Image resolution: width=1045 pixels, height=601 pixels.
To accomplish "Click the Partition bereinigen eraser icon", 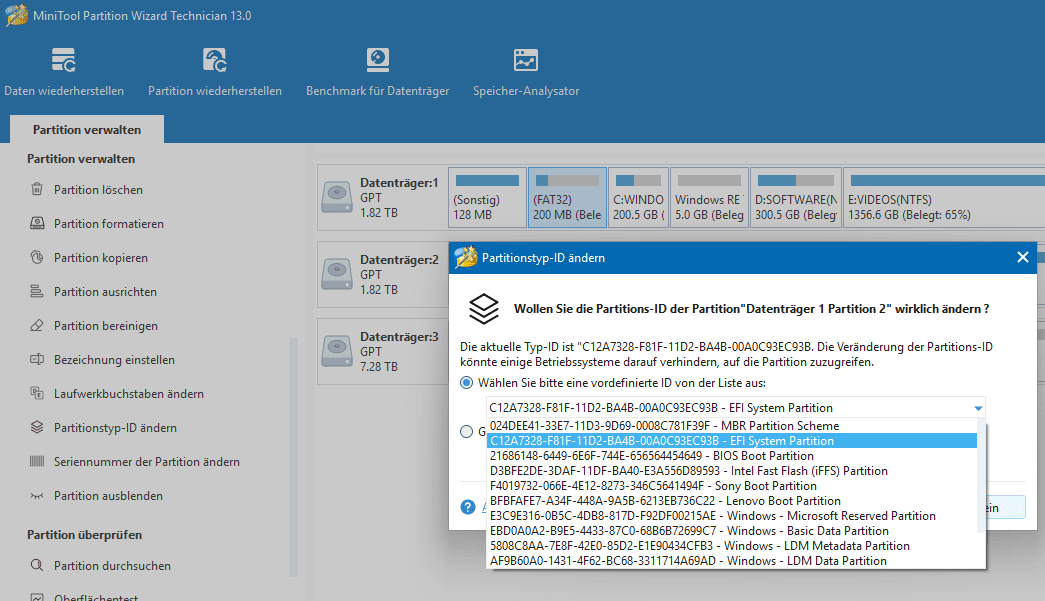I will pos(37,325).
